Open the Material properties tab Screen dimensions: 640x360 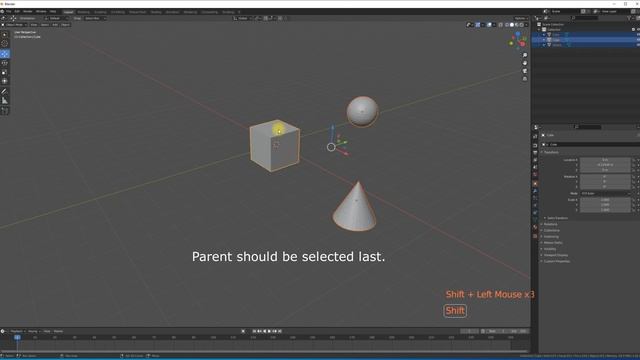(x=535, y=228)
